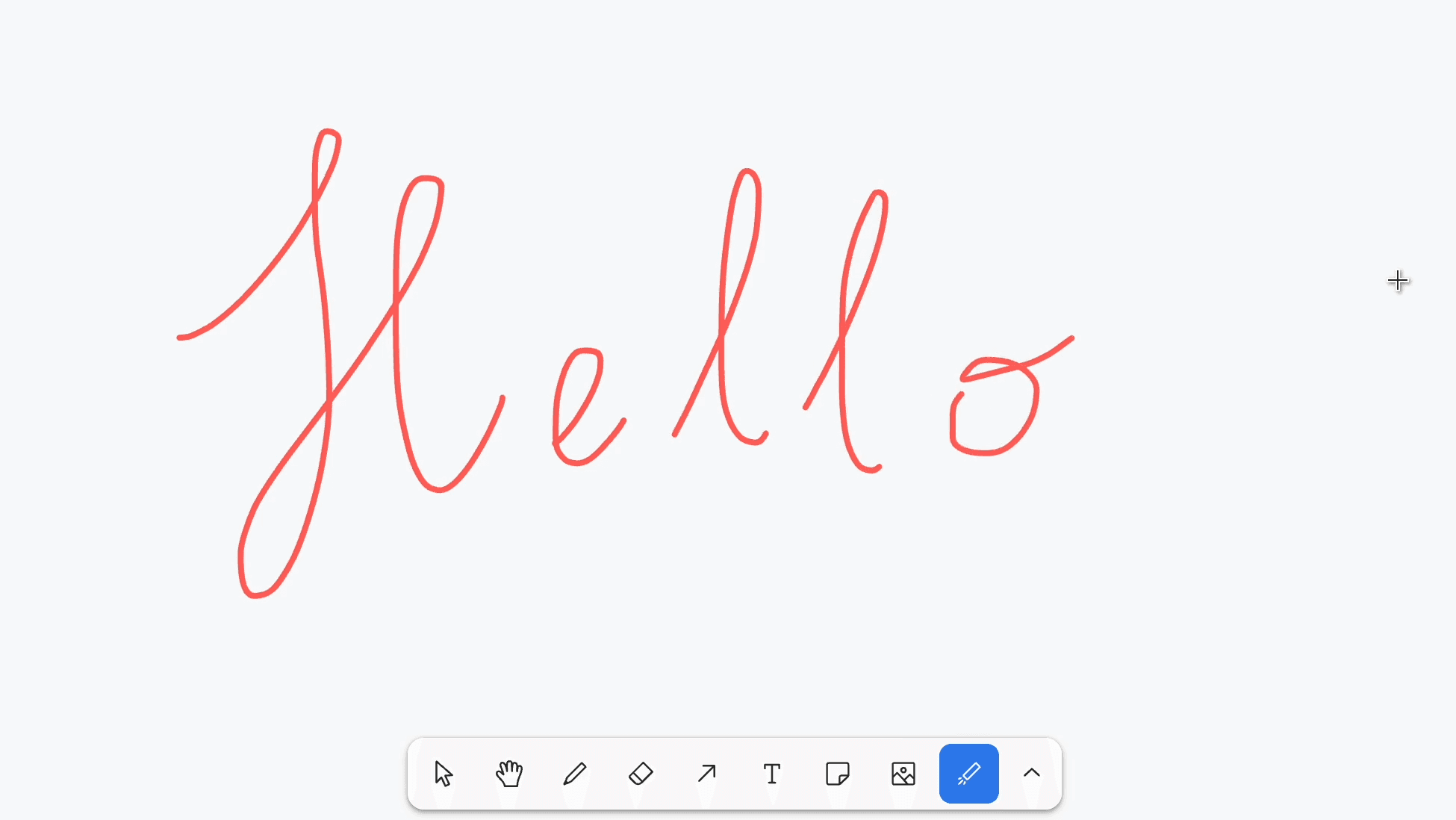Choose the Text tool
Image resolution: width=1456 pixels, height=820 pixels.
point(772,774)
